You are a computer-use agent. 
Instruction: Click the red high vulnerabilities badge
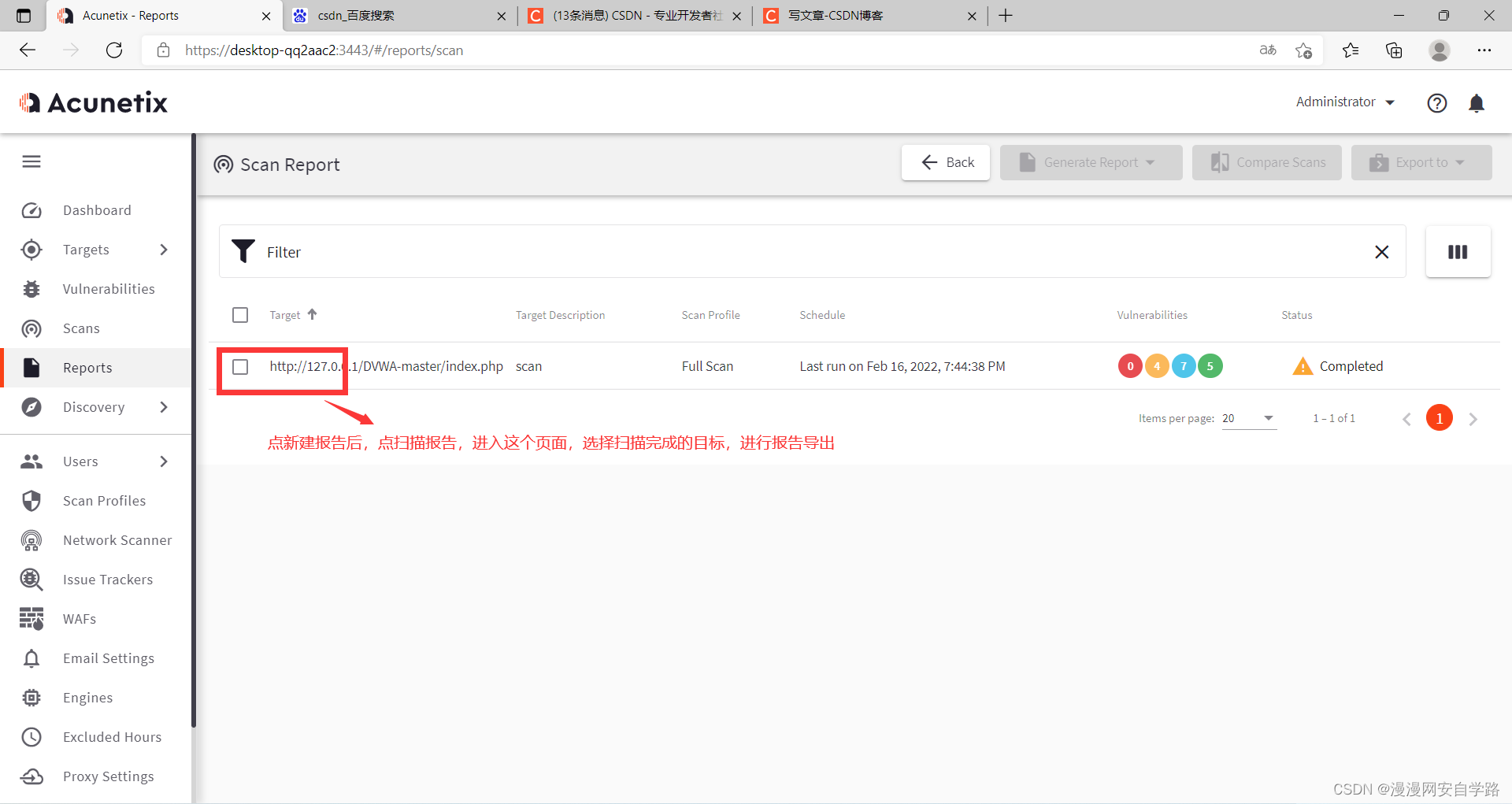click(1130, 366)
